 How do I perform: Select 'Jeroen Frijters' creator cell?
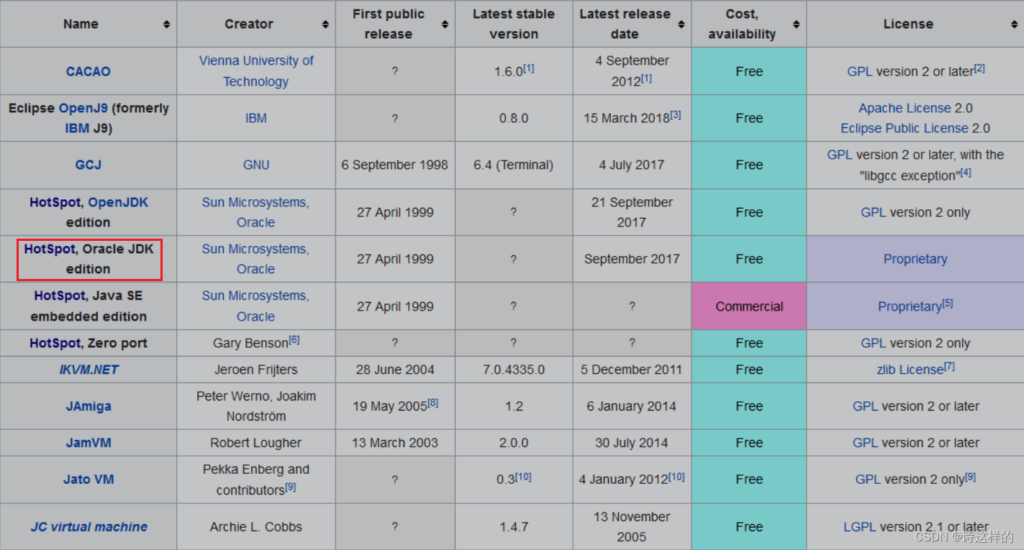[256, 370]
